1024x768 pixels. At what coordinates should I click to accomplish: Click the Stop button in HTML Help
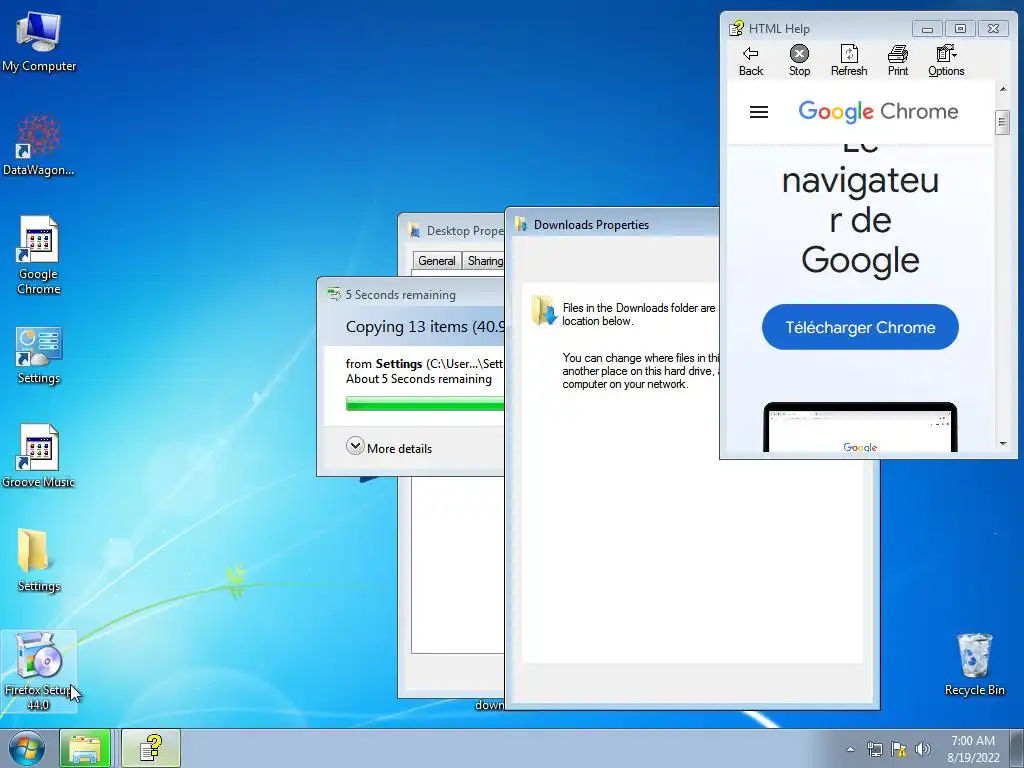[799, 61]
